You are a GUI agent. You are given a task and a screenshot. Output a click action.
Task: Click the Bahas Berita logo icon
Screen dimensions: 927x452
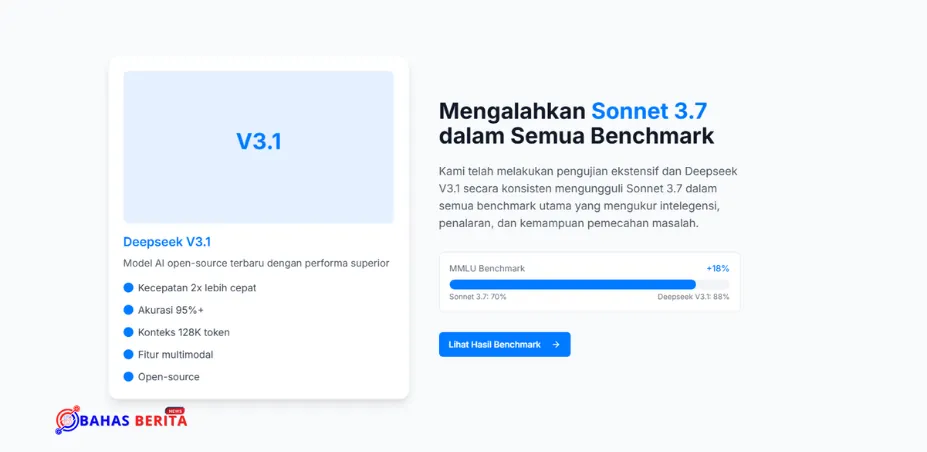(x=67, y=420)
